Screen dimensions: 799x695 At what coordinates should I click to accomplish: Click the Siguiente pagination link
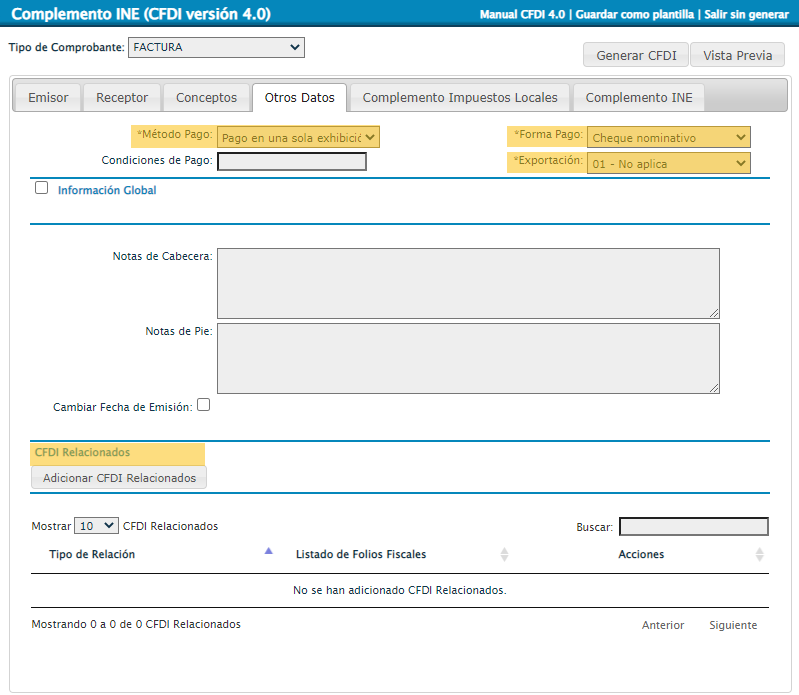click(733, 625)
